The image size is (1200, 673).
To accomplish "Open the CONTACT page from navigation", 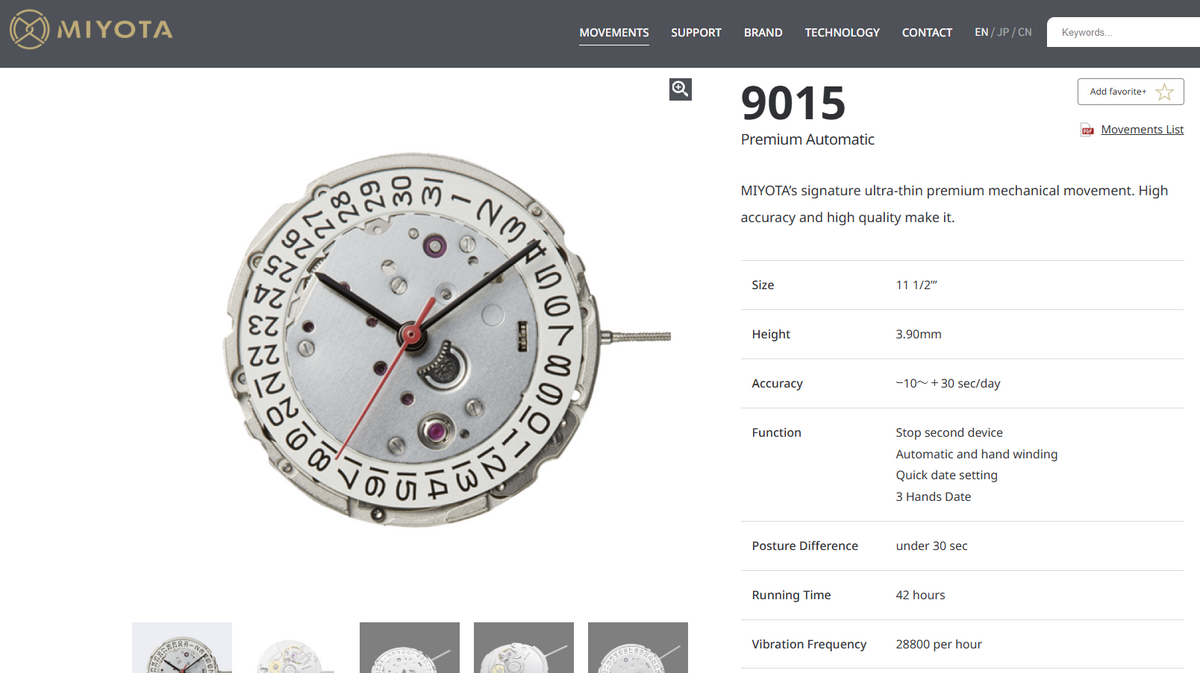I will pos(927,33).
